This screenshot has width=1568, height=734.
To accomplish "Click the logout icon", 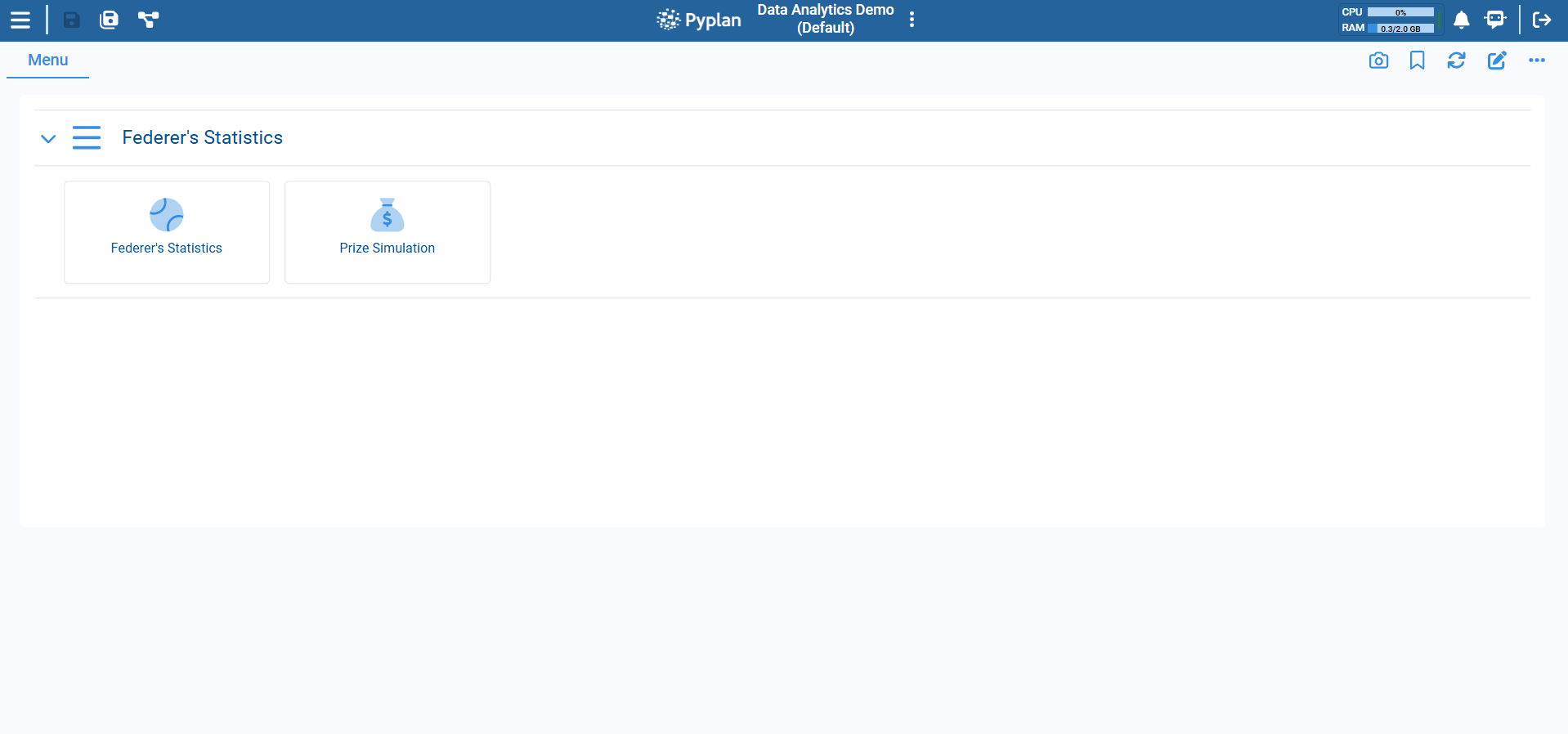I will (x=1541, y=20).
